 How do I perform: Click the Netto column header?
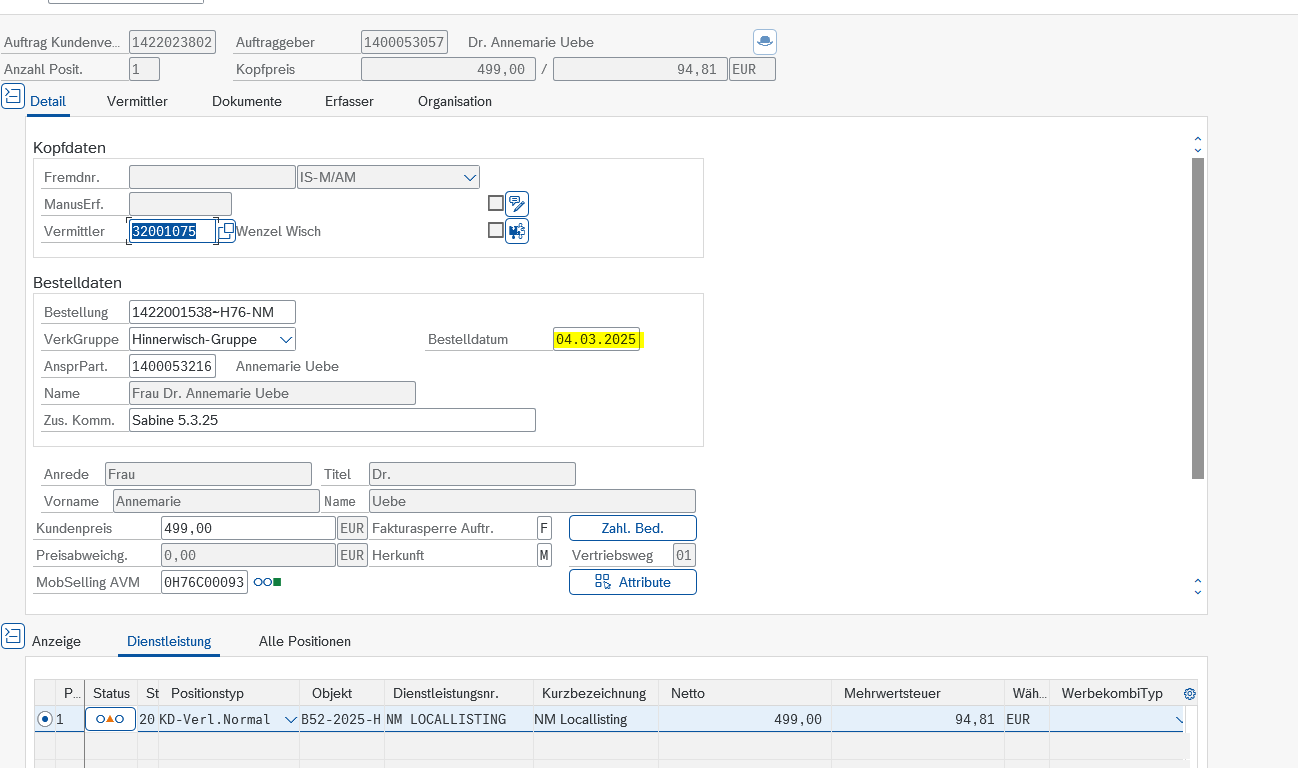pos(744,693)
